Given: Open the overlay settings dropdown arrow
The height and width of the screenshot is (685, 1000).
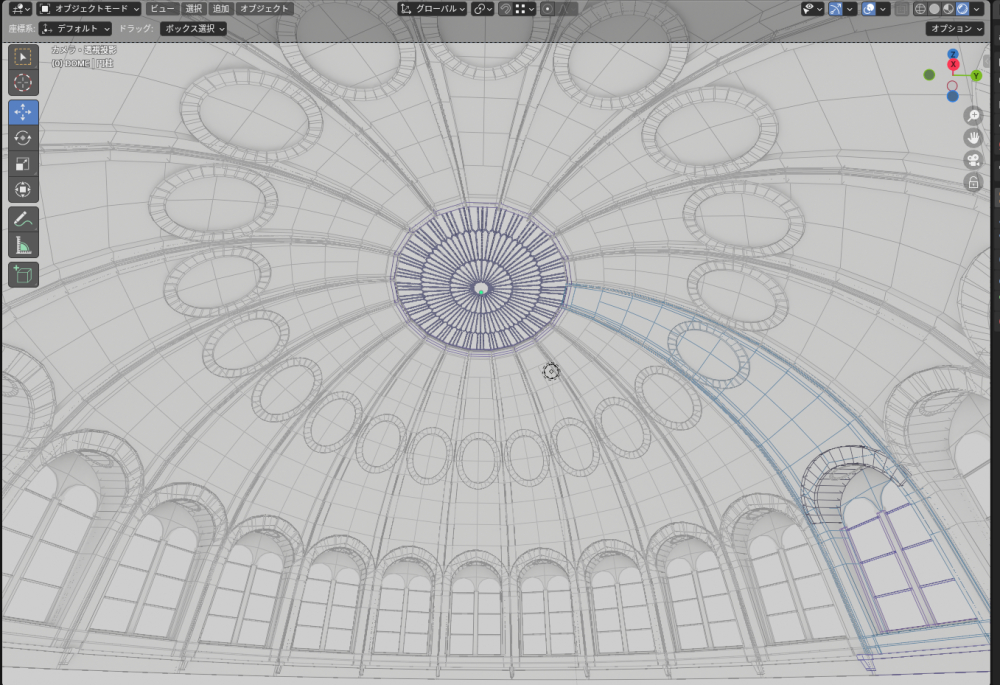Looking at the screenshot, I should pyautogui.click(x=883, y=9).
